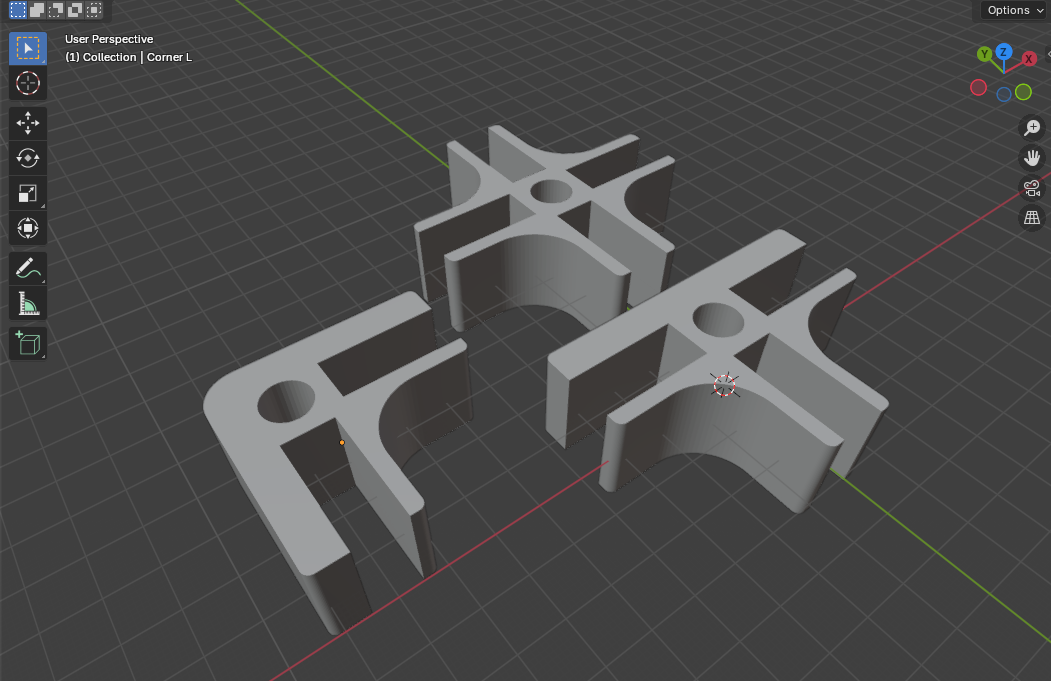
Task: Click the 'User Perspective' viewport label
Action: click(x=109, y=40)
